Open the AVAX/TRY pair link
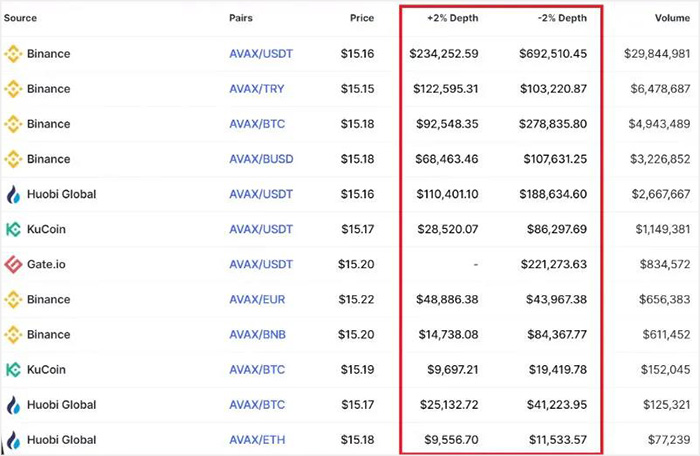This screenshot has height=456, width=700. click(x=256, y=89)
